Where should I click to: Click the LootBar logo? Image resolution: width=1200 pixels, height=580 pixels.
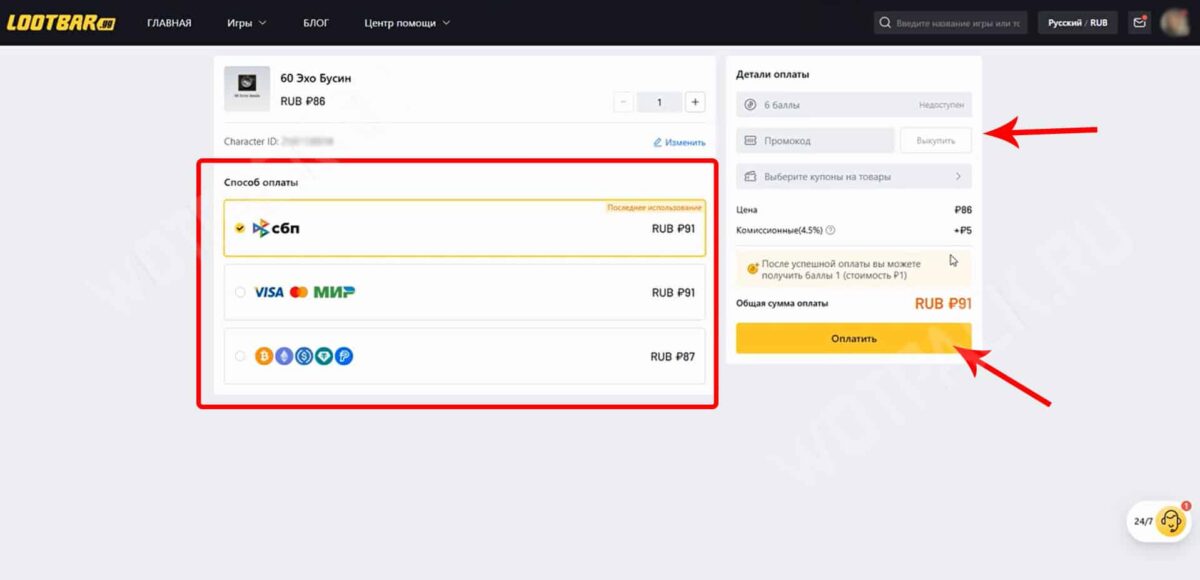coord(61,22)
